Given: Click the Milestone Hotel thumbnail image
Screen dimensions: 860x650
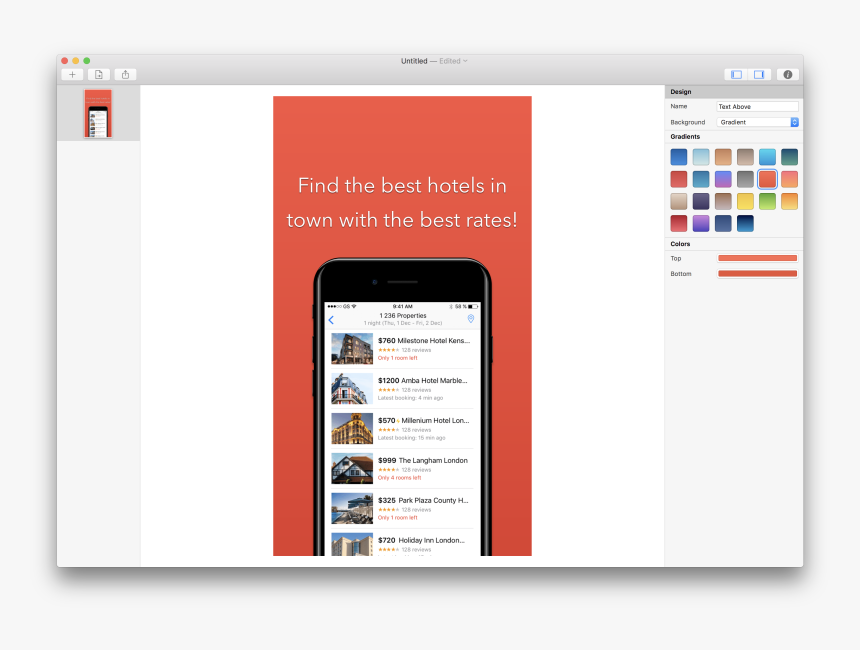Looking at the screenshot, I should pyautogui.click(x=352, y=349).
